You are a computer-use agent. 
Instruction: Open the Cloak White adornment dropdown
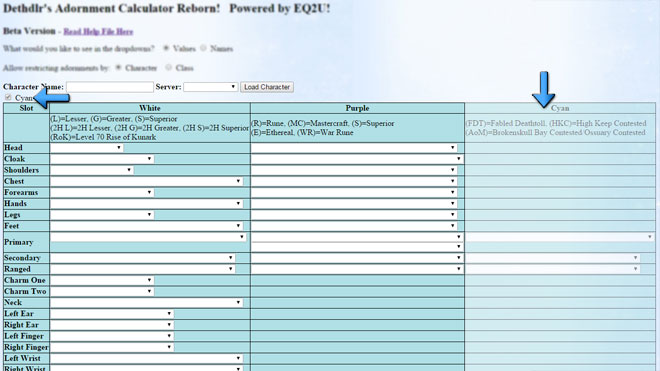pyautogui.click(x=102, y=159)
